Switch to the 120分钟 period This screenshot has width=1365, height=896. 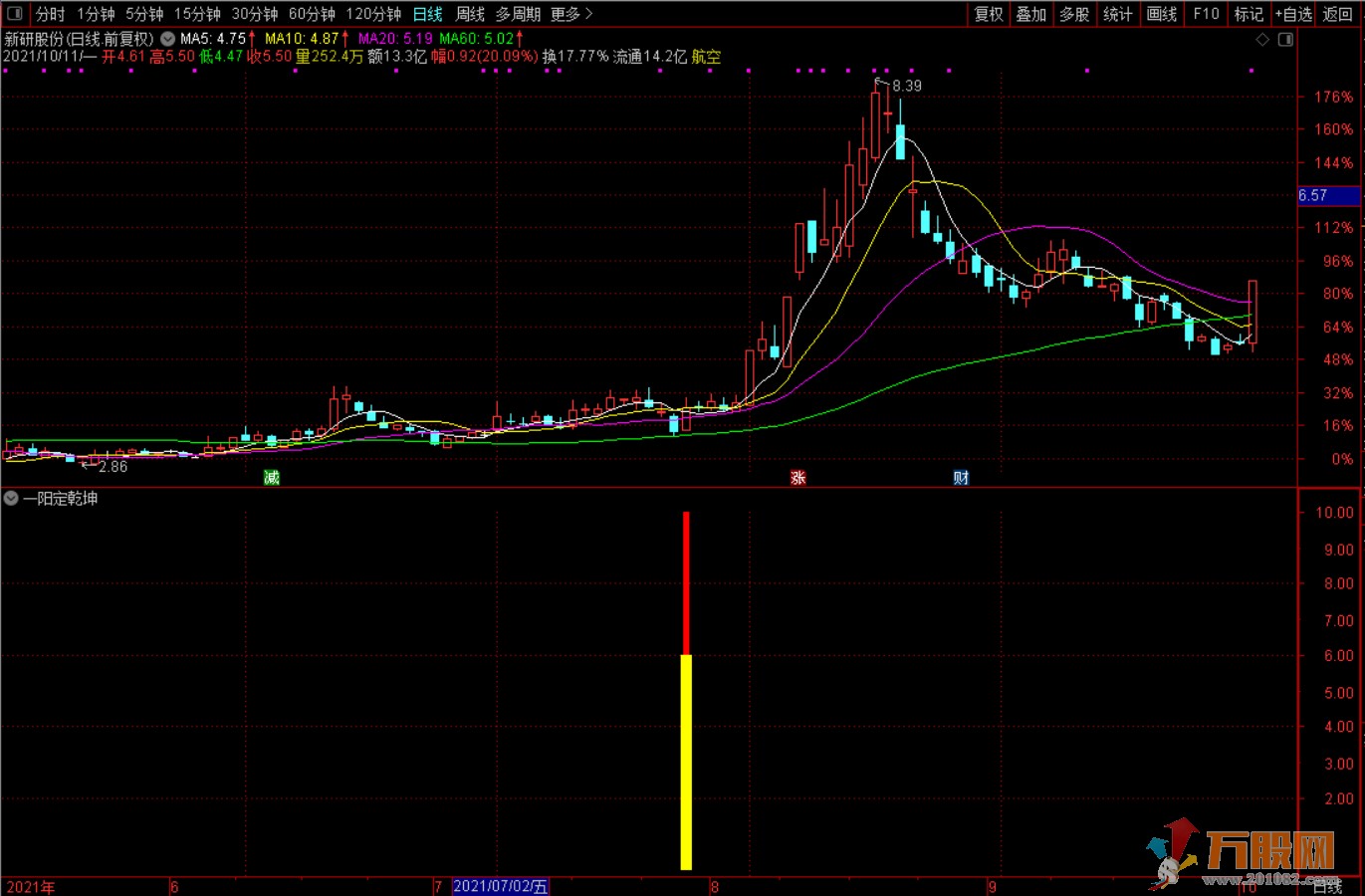373,14
